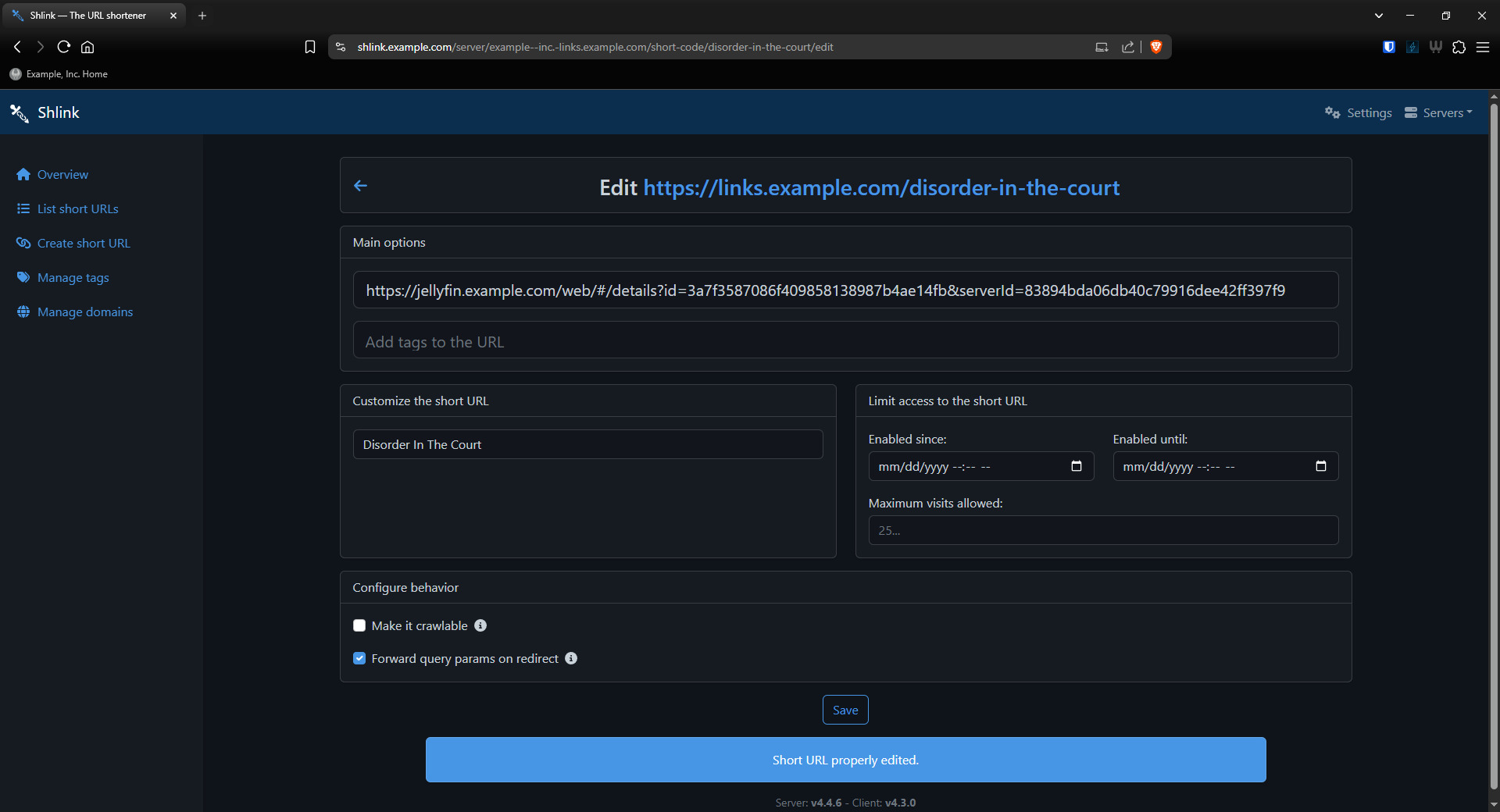
Task: Click the Maximum visits allowed field
Action: coord(1102,530)
